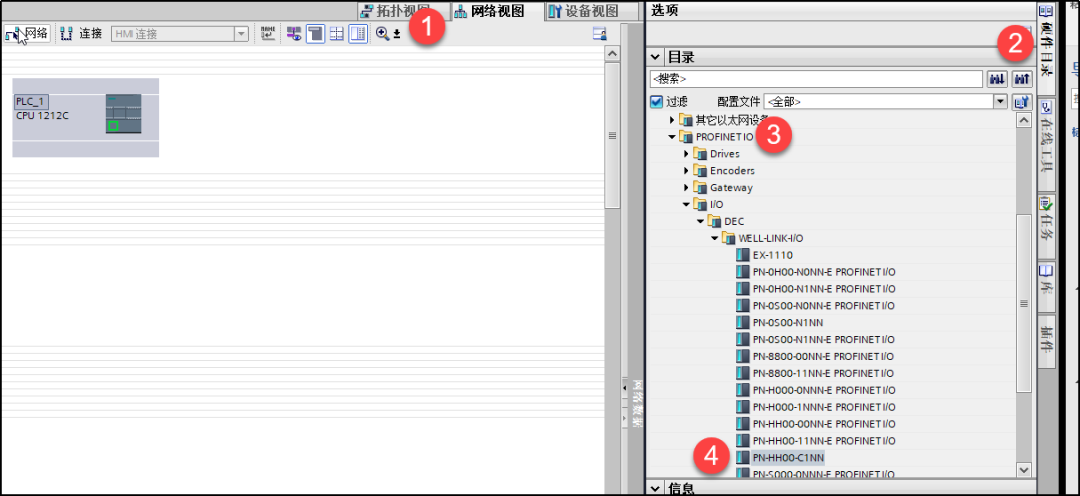Collapse the 目录 catalog section

(656, 57)
